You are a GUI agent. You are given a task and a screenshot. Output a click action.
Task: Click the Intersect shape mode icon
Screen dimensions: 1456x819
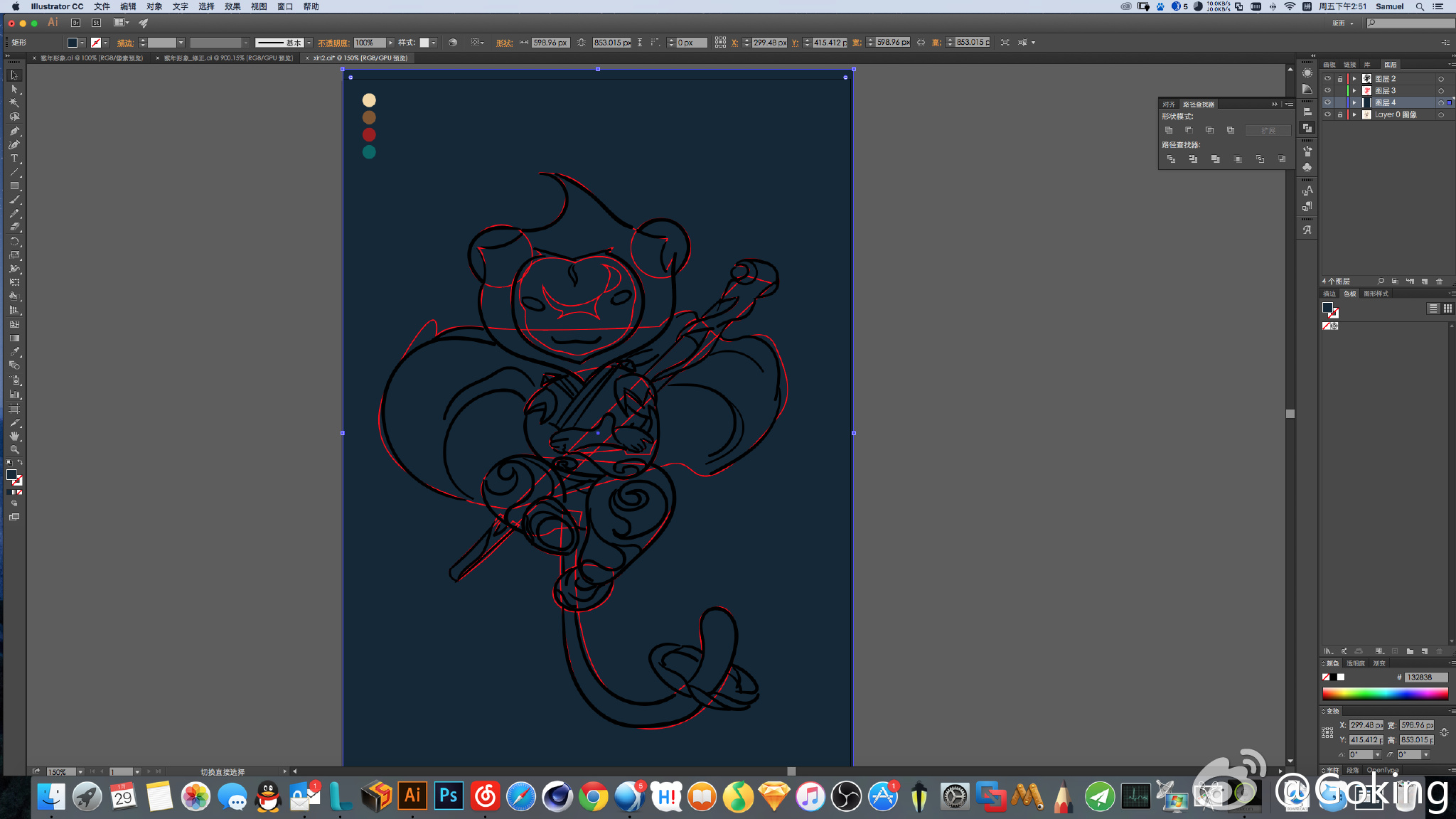(1209, 130)
